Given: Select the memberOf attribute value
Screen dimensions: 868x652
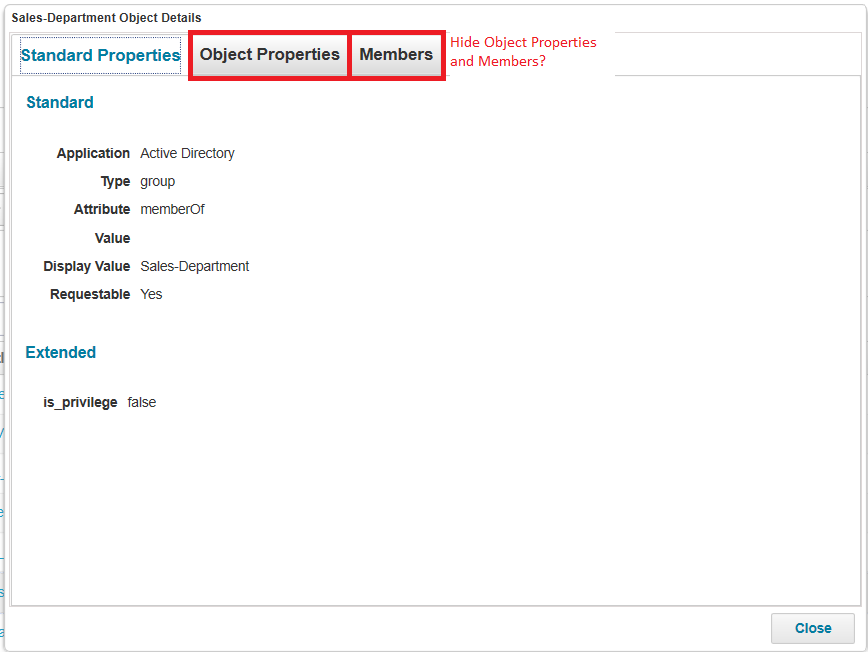Looking at the screenshot, I should tap(172, 209).
